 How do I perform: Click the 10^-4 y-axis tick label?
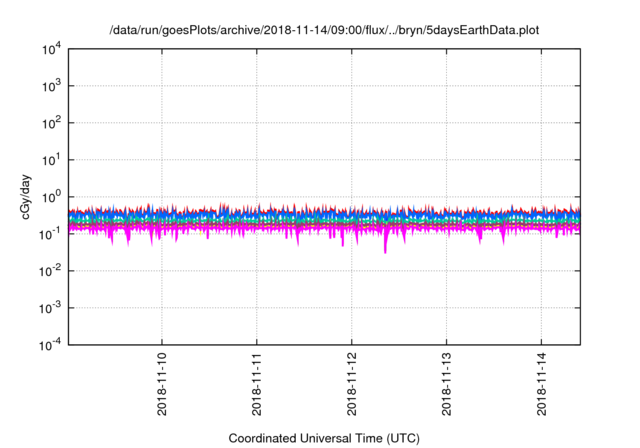pyautogui.click(x=50, y=346)
